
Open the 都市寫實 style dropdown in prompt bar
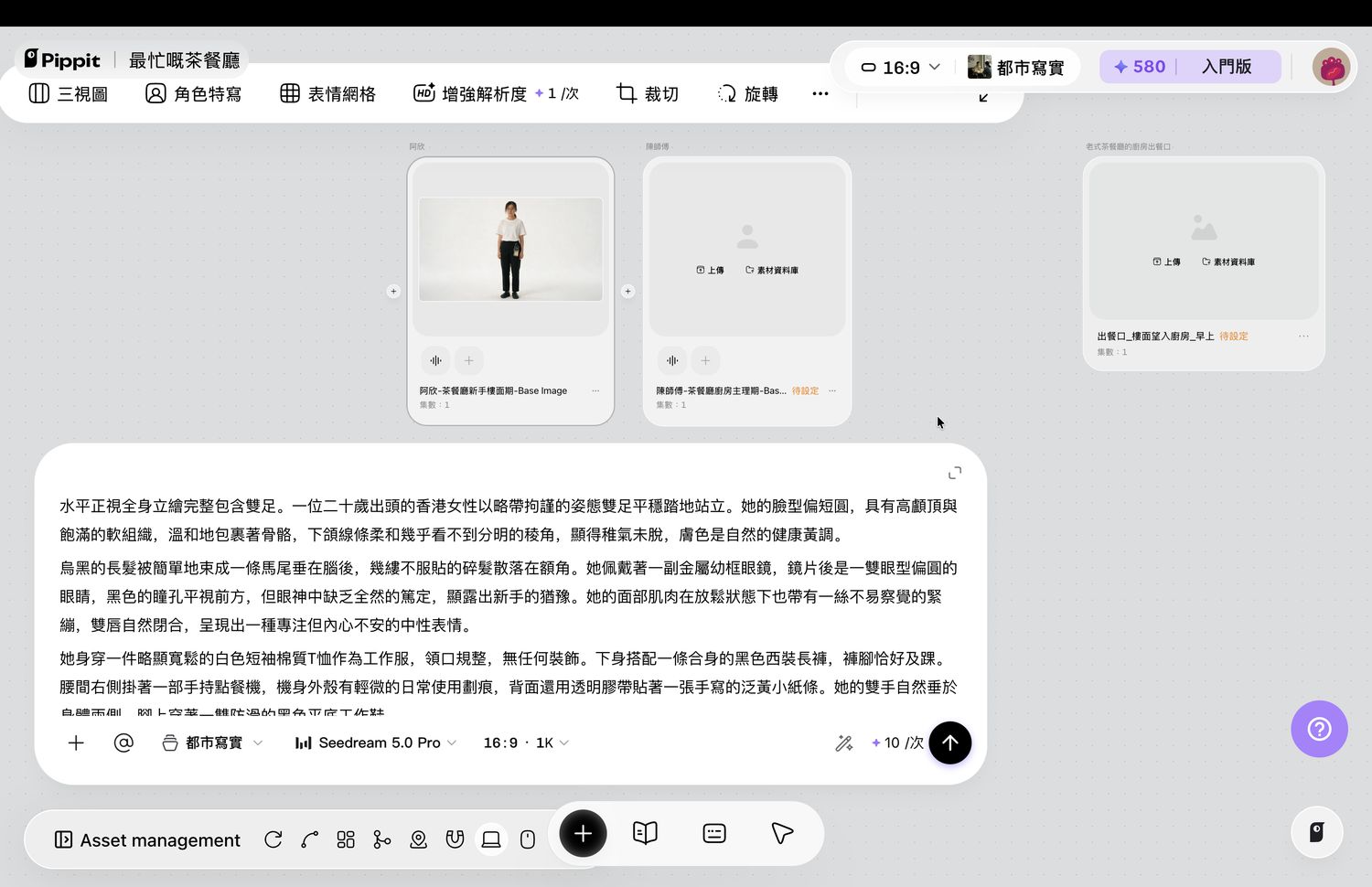click(x=212, y=743)
